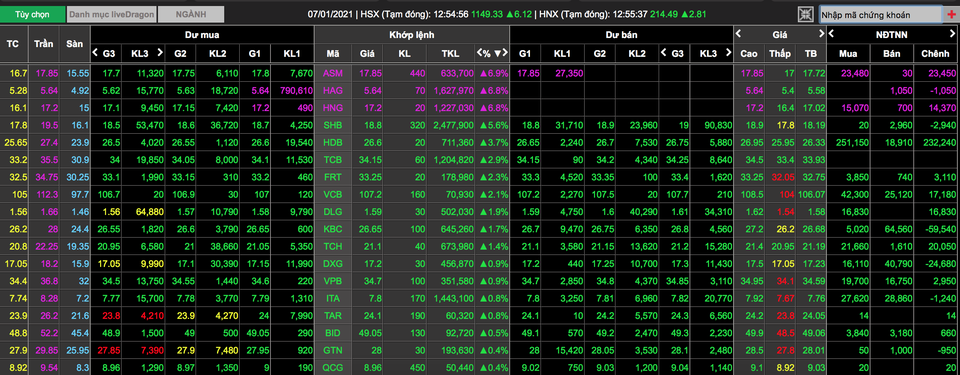Screen dimensions: 960x375
Task: Click the right arrow next to % column
Action: [x=505, y=53]
